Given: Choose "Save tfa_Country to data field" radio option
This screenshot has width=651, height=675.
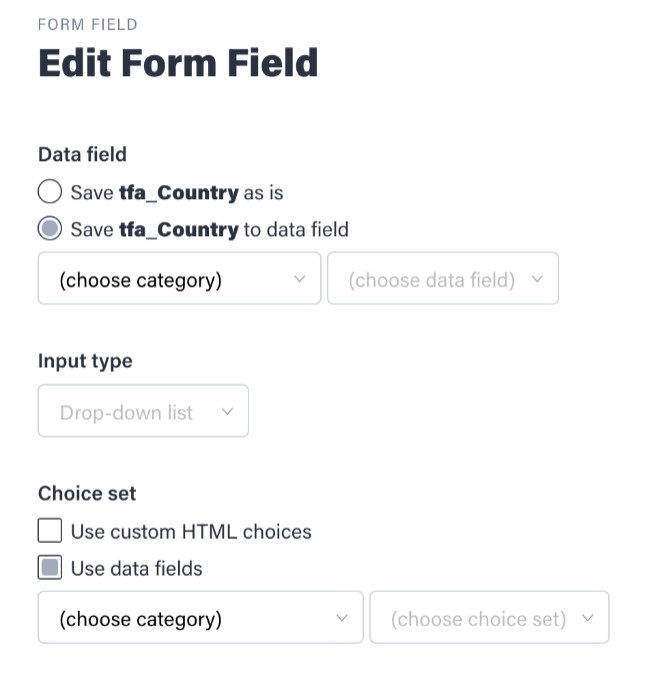Looking at the screenshot, I should pos(50,229).
